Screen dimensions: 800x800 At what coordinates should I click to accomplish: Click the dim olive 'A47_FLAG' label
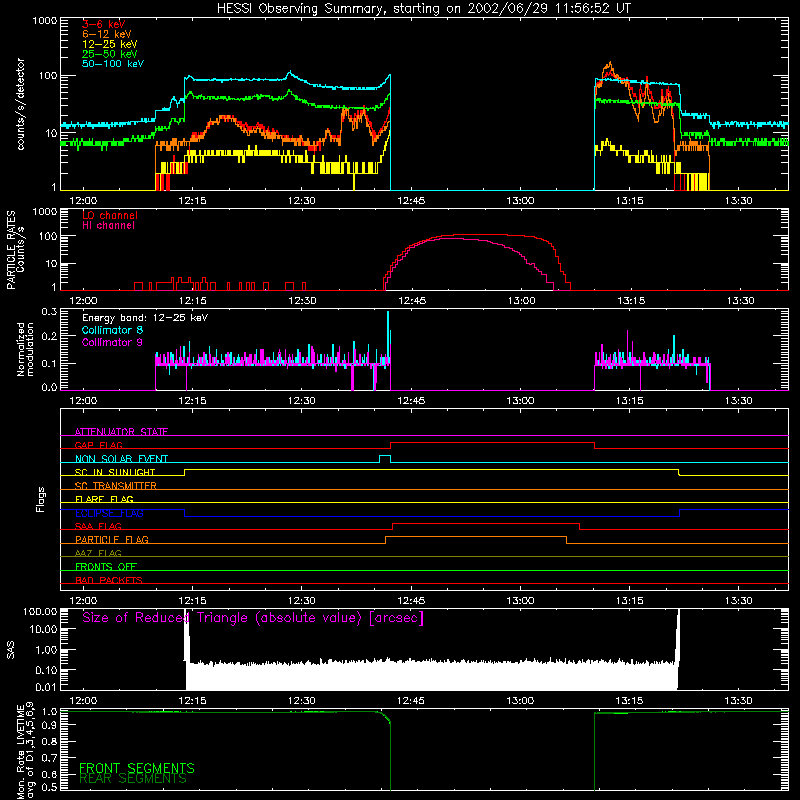[x=98, y=553]
